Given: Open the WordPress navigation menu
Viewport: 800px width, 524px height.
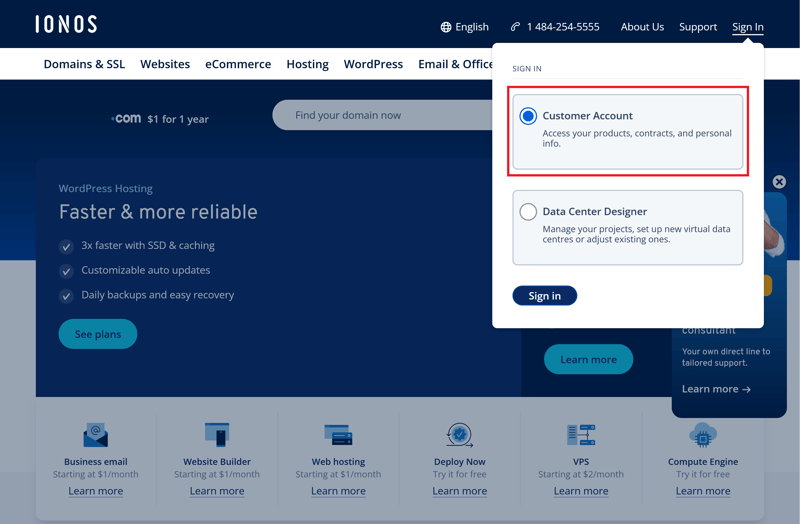Looking at the screenshot, I should [x=373, y=64].
